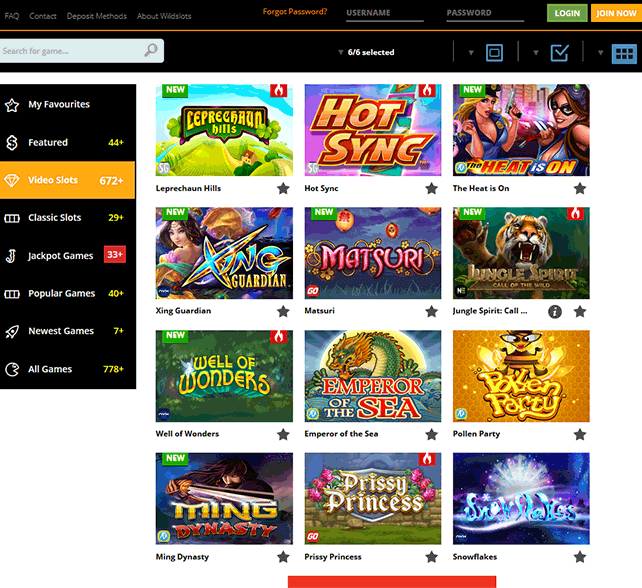Open Deposit Methods link
The image size is (642, 588).
(x=97, y=16)
